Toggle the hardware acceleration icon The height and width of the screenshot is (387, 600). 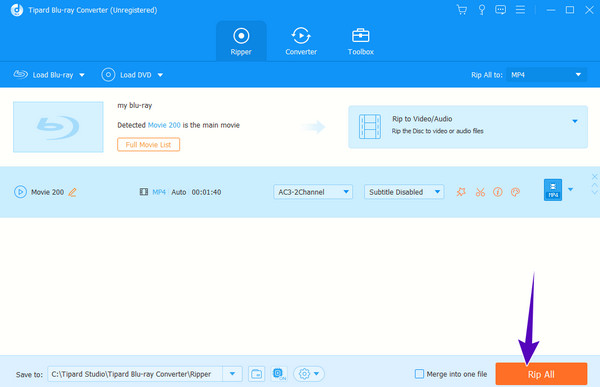(279, 374)
